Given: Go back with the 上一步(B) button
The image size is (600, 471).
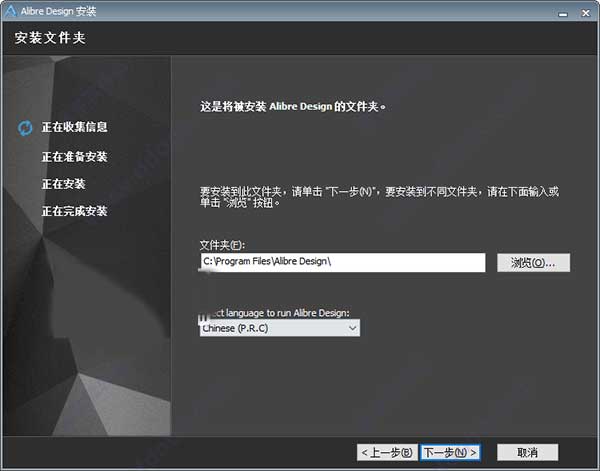Looking at the screenshot, I should (387, 453).
